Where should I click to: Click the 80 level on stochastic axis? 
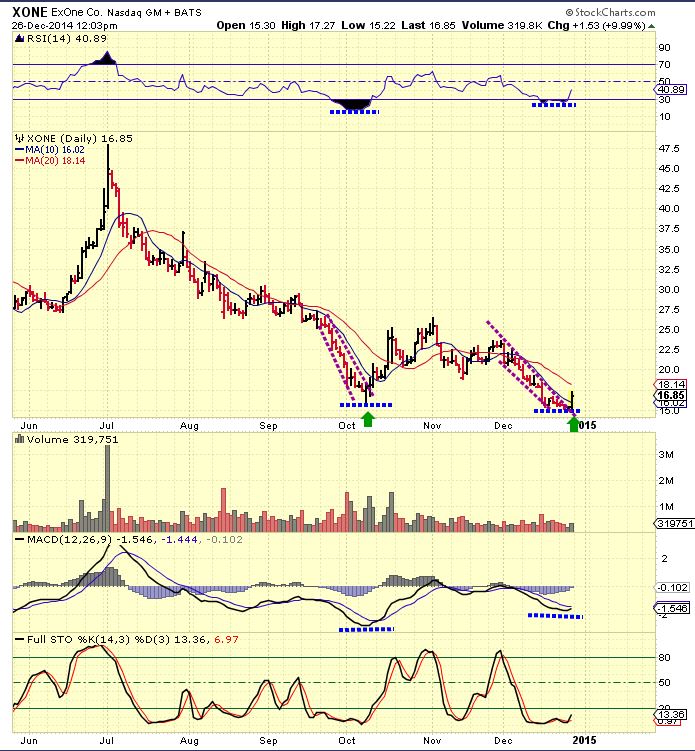click(665, 658)
